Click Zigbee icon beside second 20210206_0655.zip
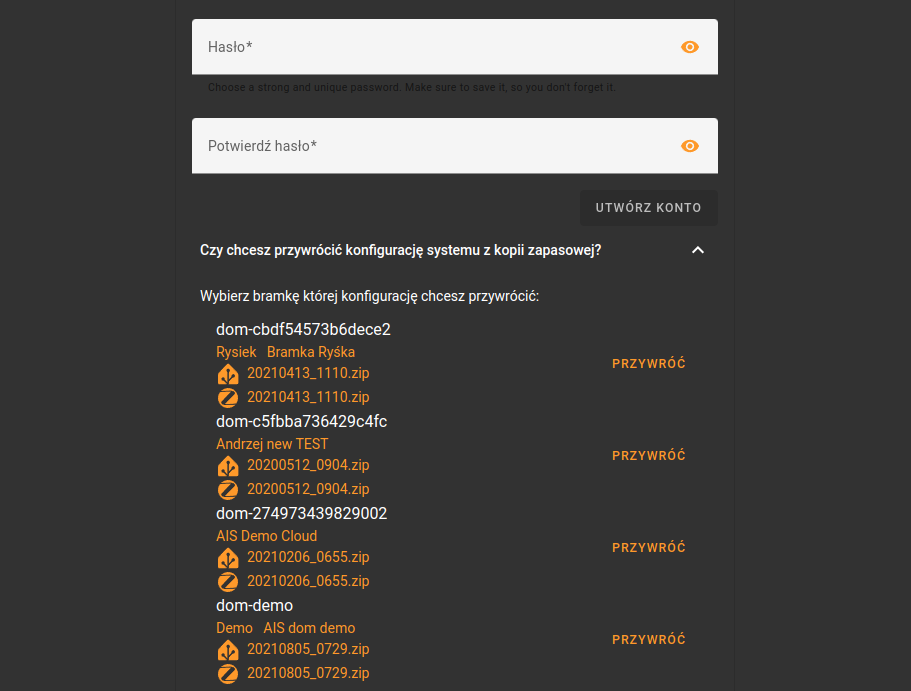The height and width of the screenshot is (691, 911). [228, 581]
